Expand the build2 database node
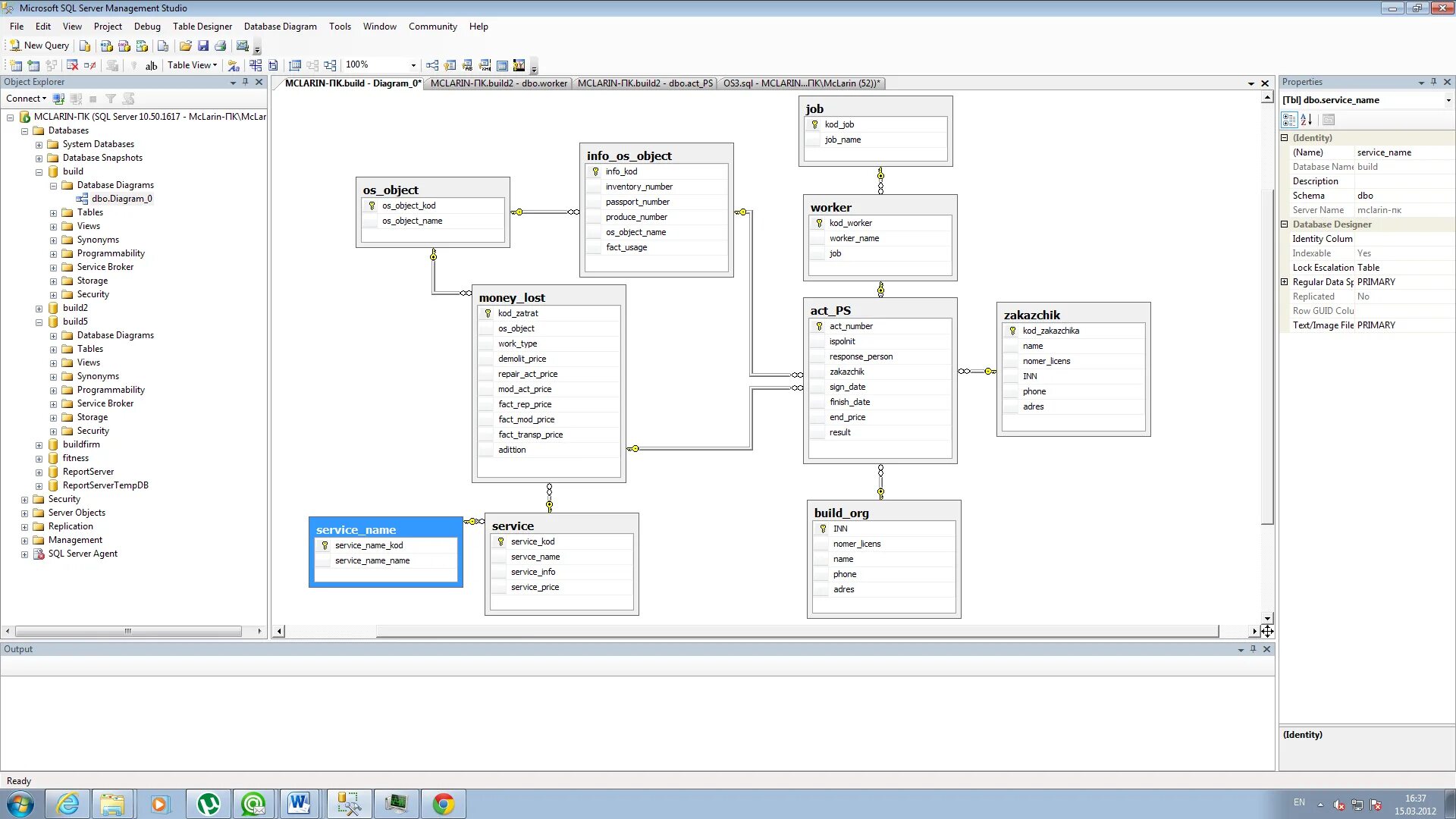The height and width of the screenshot is (819, 1456). click(x=39, y=309)
